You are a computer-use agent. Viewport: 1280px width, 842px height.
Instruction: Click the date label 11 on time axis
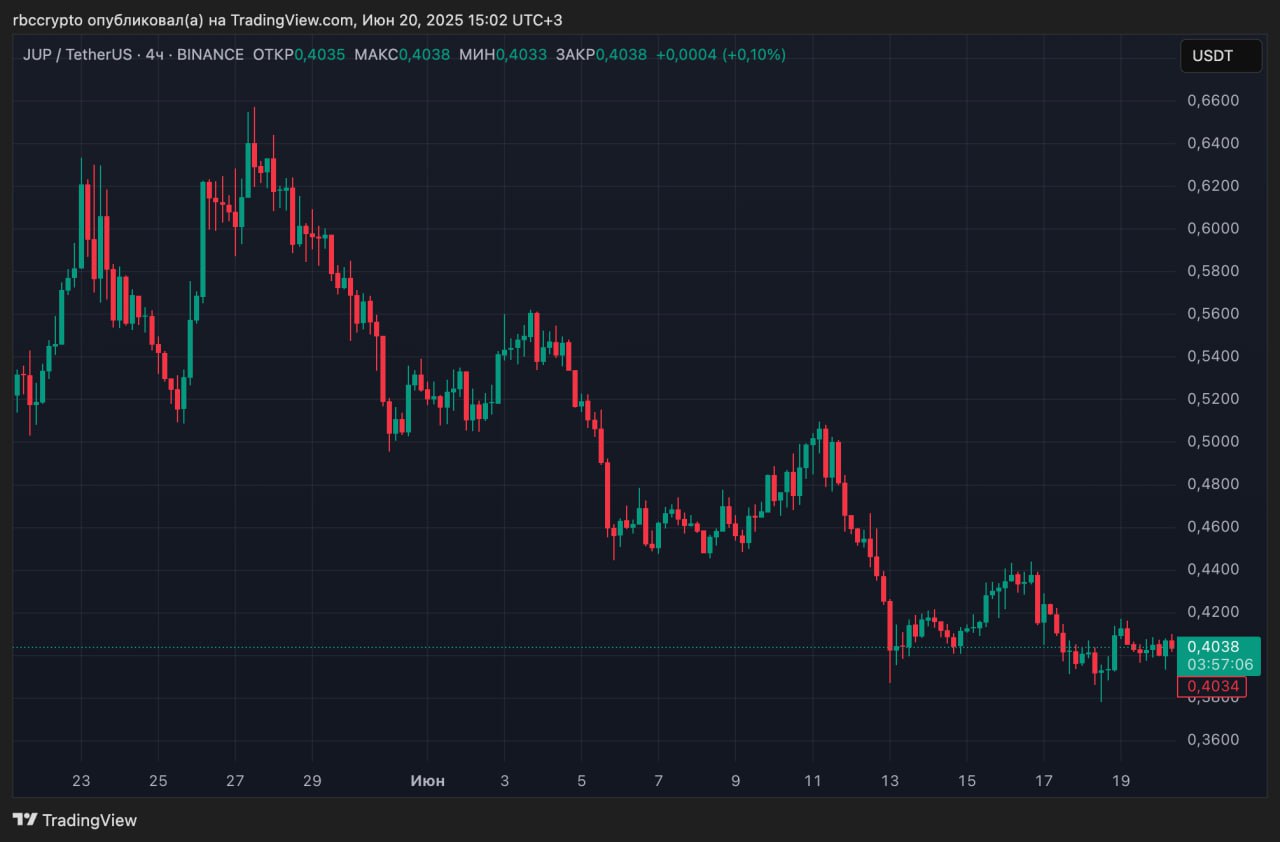click(812, 780)
